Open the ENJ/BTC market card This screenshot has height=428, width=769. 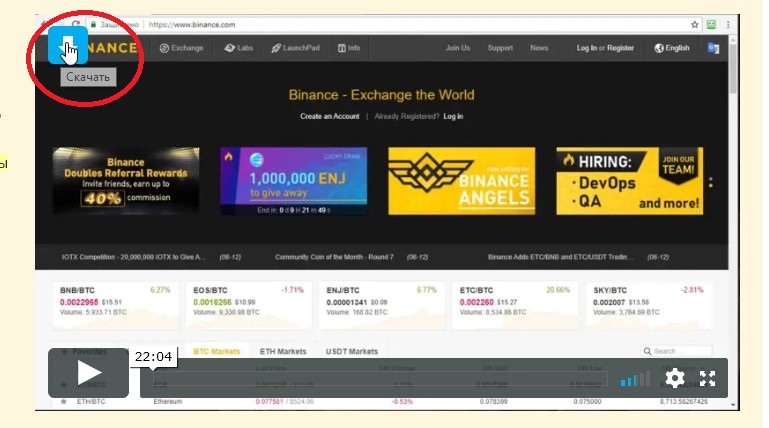click(382, 304)
